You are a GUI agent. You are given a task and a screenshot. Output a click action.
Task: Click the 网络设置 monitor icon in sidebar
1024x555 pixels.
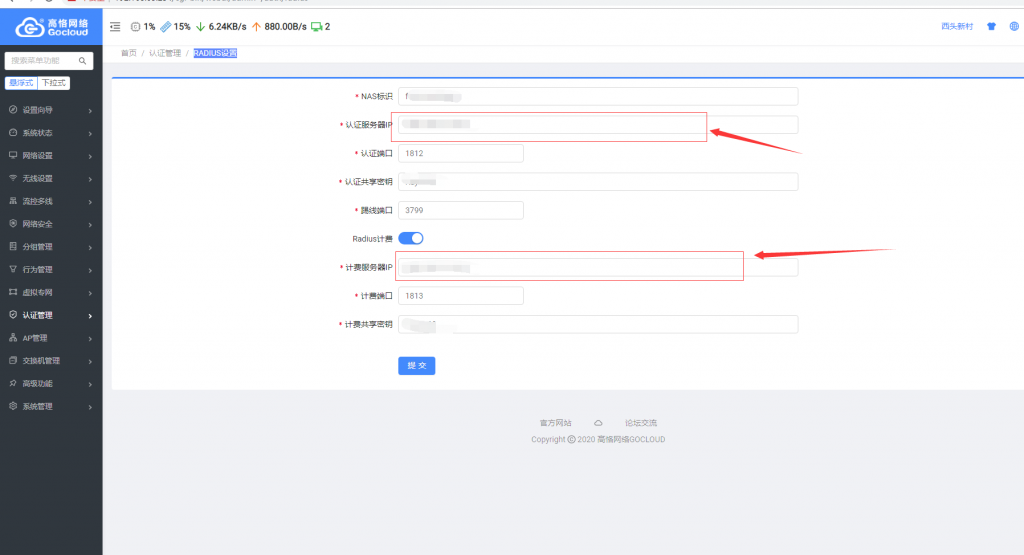(x=13, y=155)
